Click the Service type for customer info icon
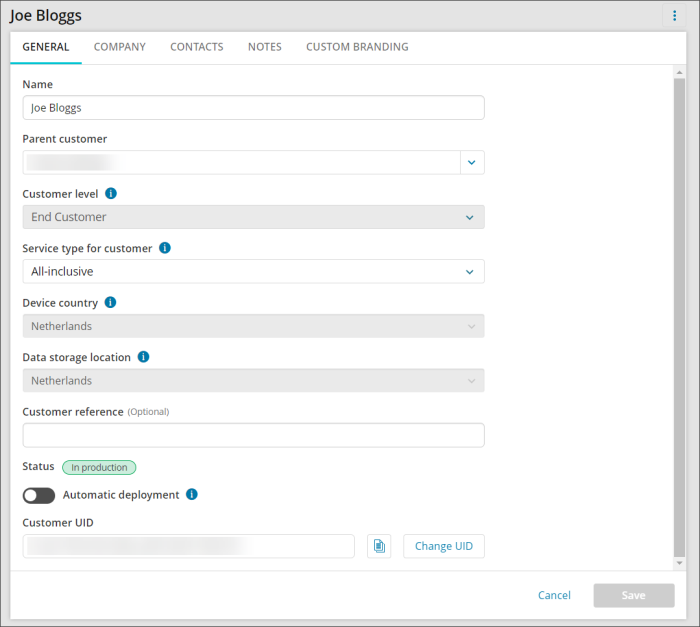This screenshot has width=700, height=627. click(x=165, y=248)
